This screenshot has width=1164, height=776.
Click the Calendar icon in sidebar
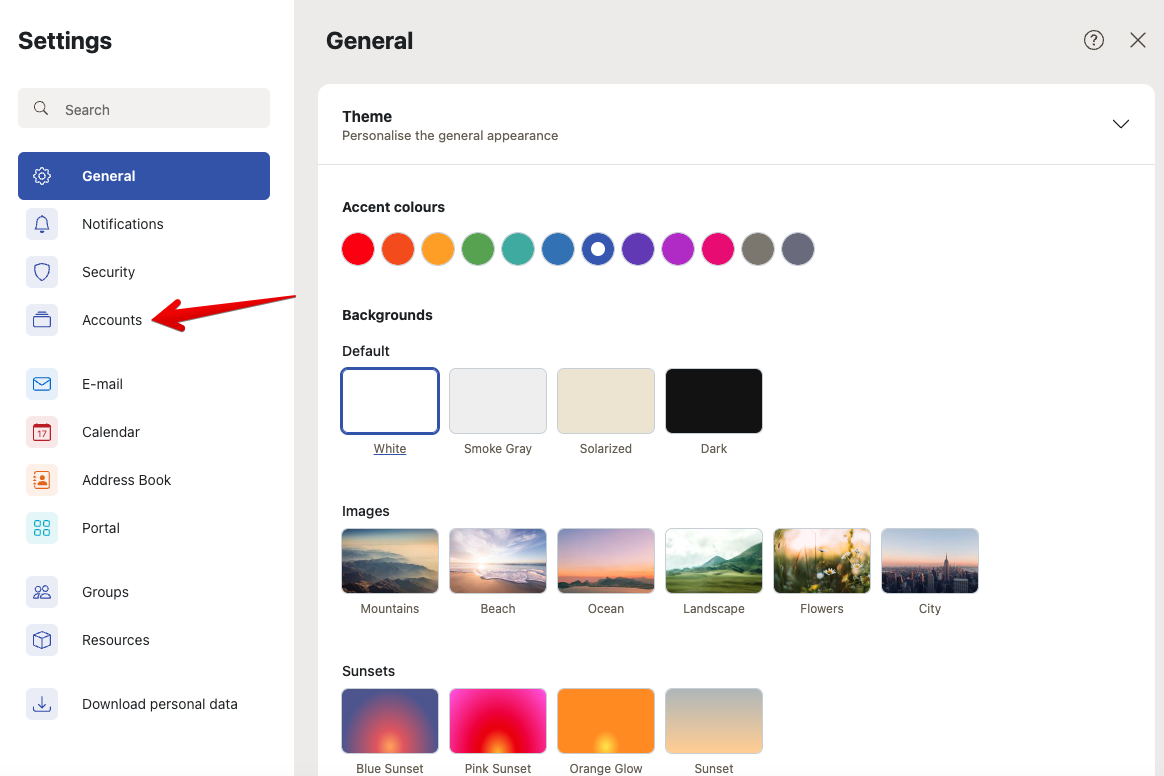pos(42,432)
